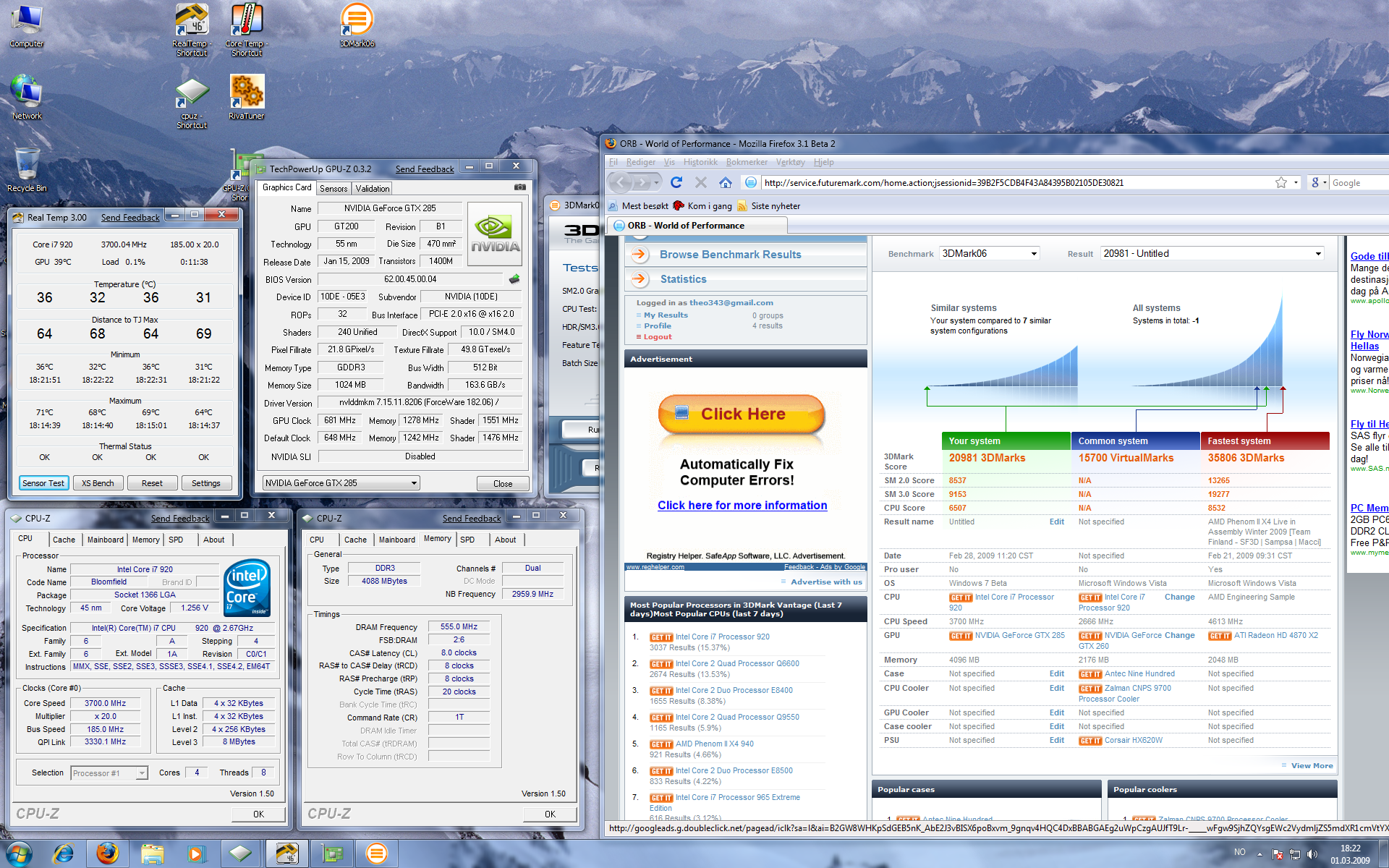Open Internet Explorer from the taskbar
Viewport: 1389px width, 868px height.
64,854
